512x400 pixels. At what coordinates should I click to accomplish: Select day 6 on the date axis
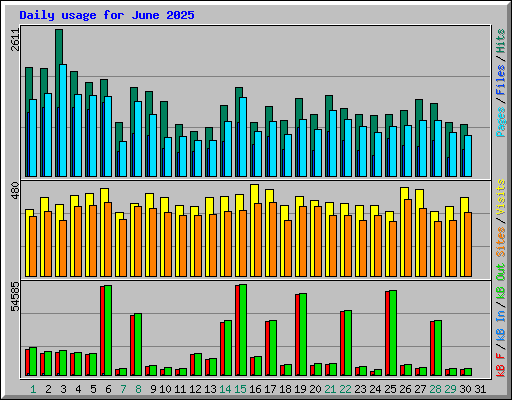point(108,389)
